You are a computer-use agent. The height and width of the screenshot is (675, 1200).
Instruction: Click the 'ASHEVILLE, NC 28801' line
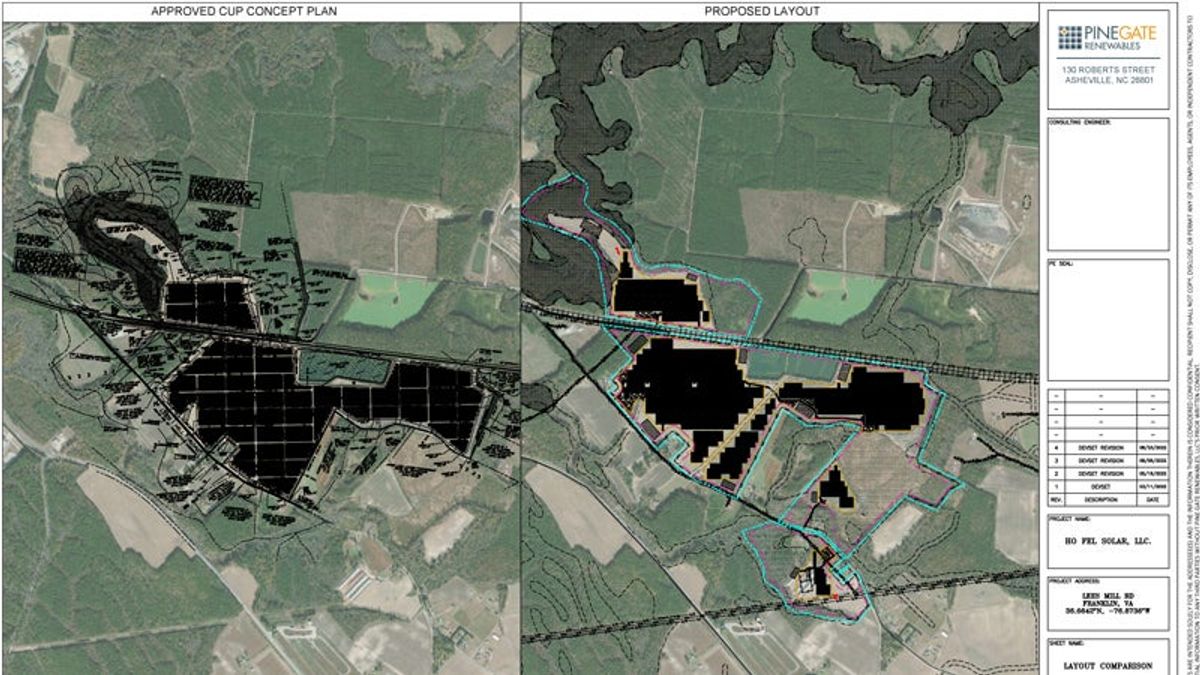coord(1108,80)
